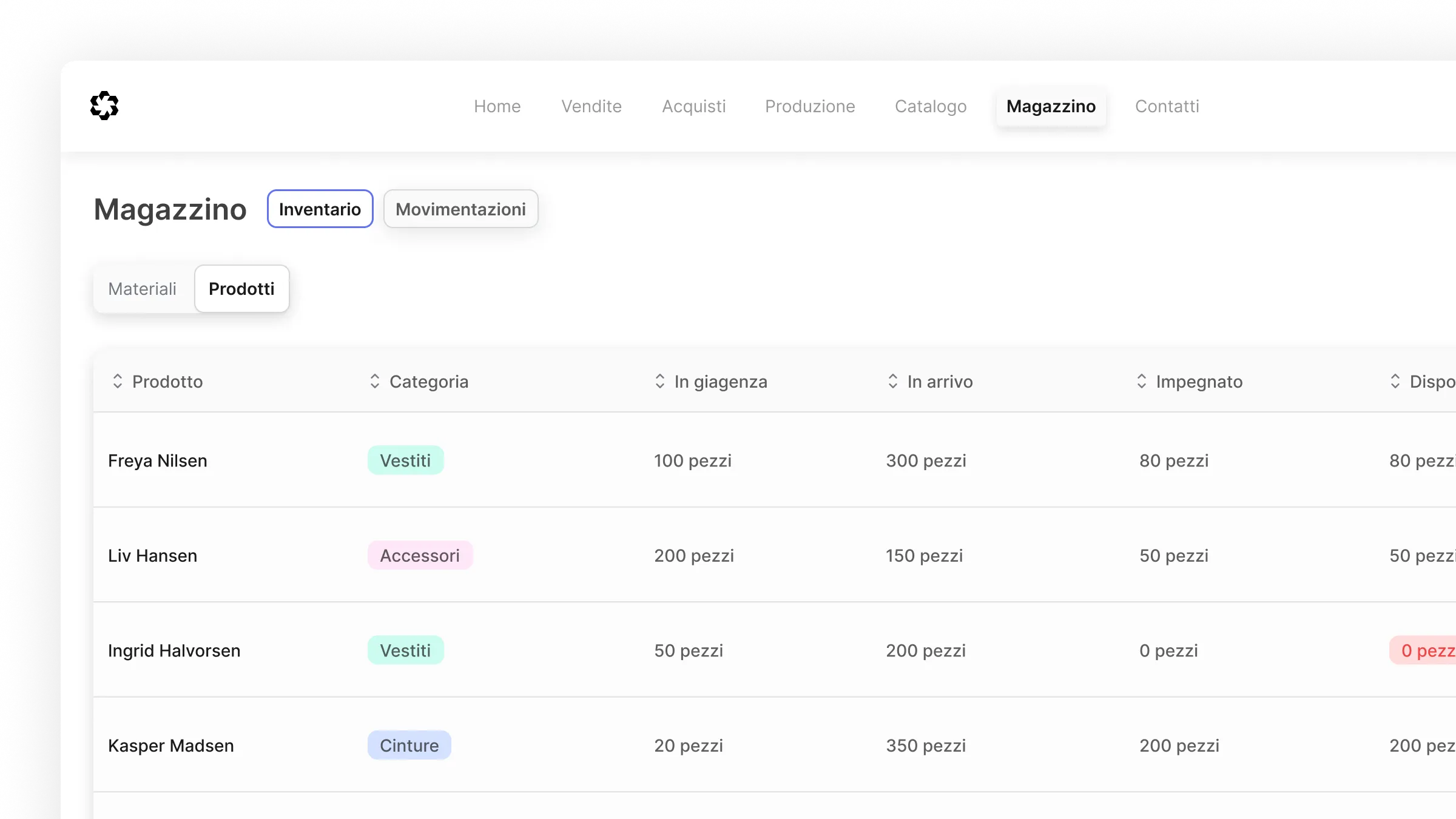This screenshot has height=819, width=1456.
Task: Go to Home tab
Action: point(497,106)
